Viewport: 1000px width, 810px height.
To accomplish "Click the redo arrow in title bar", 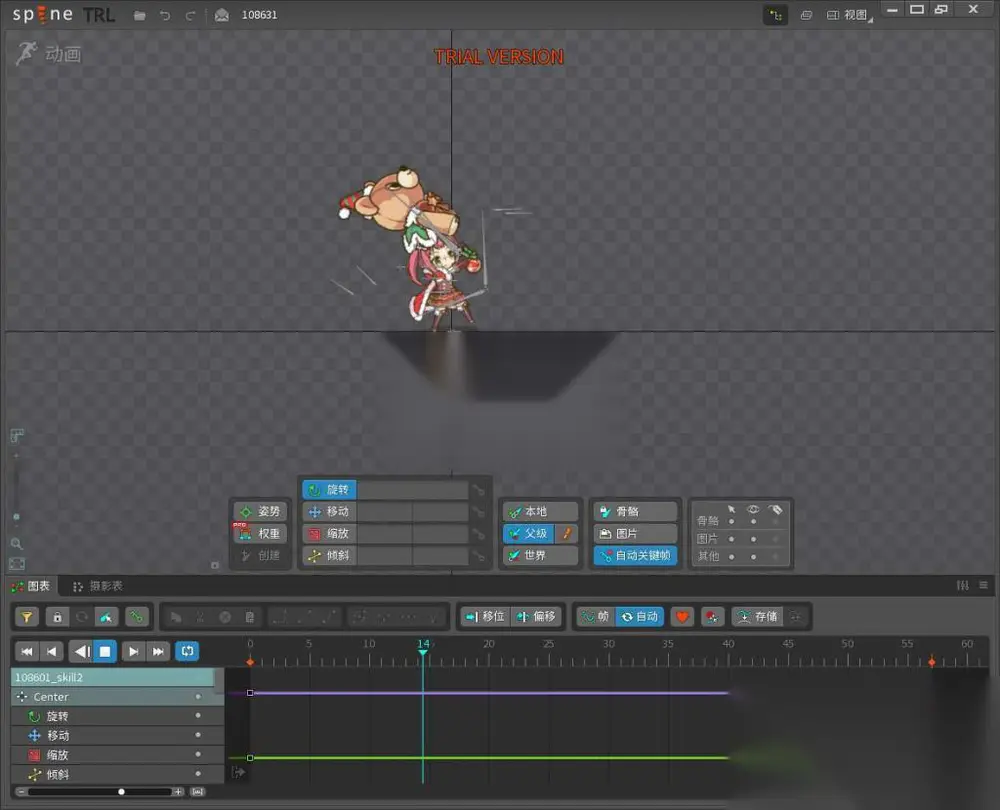I will click(x=190, y=15).
